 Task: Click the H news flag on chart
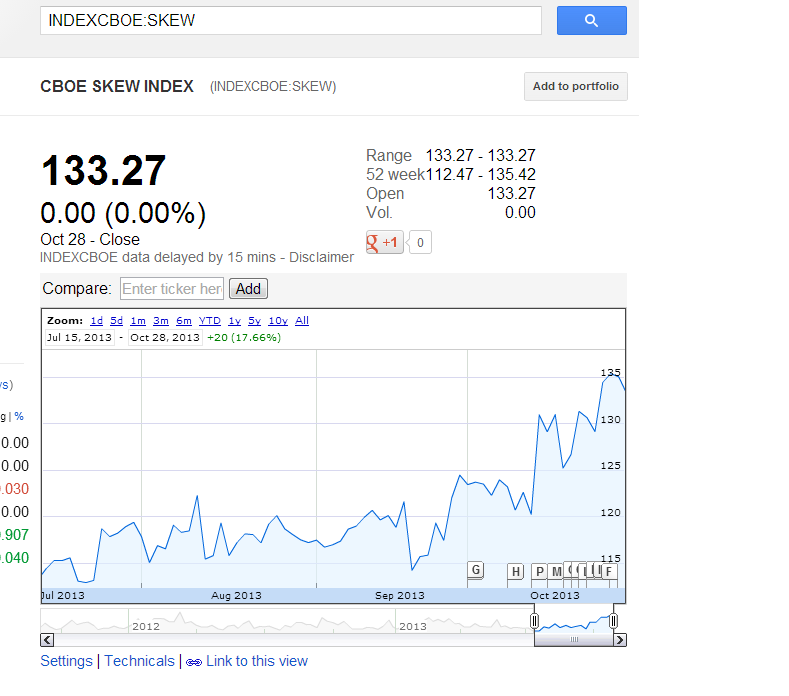click(516, 571)
